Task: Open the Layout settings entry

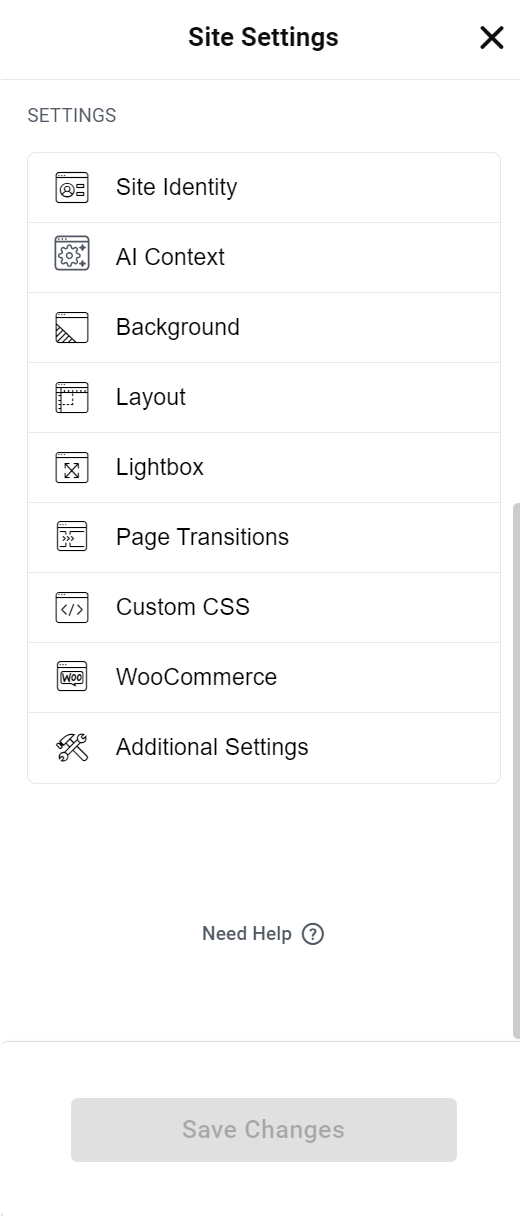Action: pyautogui.click(x=264, y=398)
